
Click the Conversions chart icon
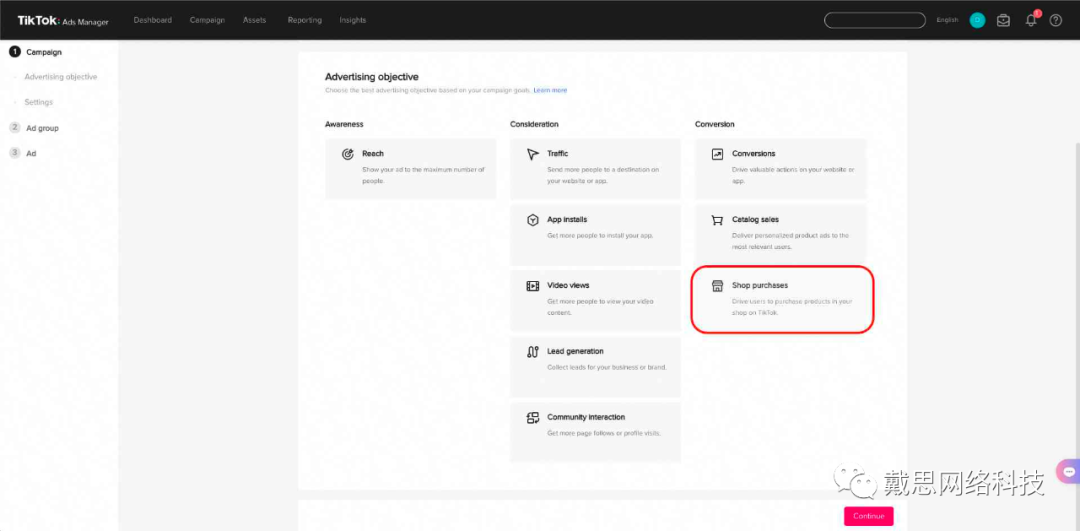tap(717, 154)
